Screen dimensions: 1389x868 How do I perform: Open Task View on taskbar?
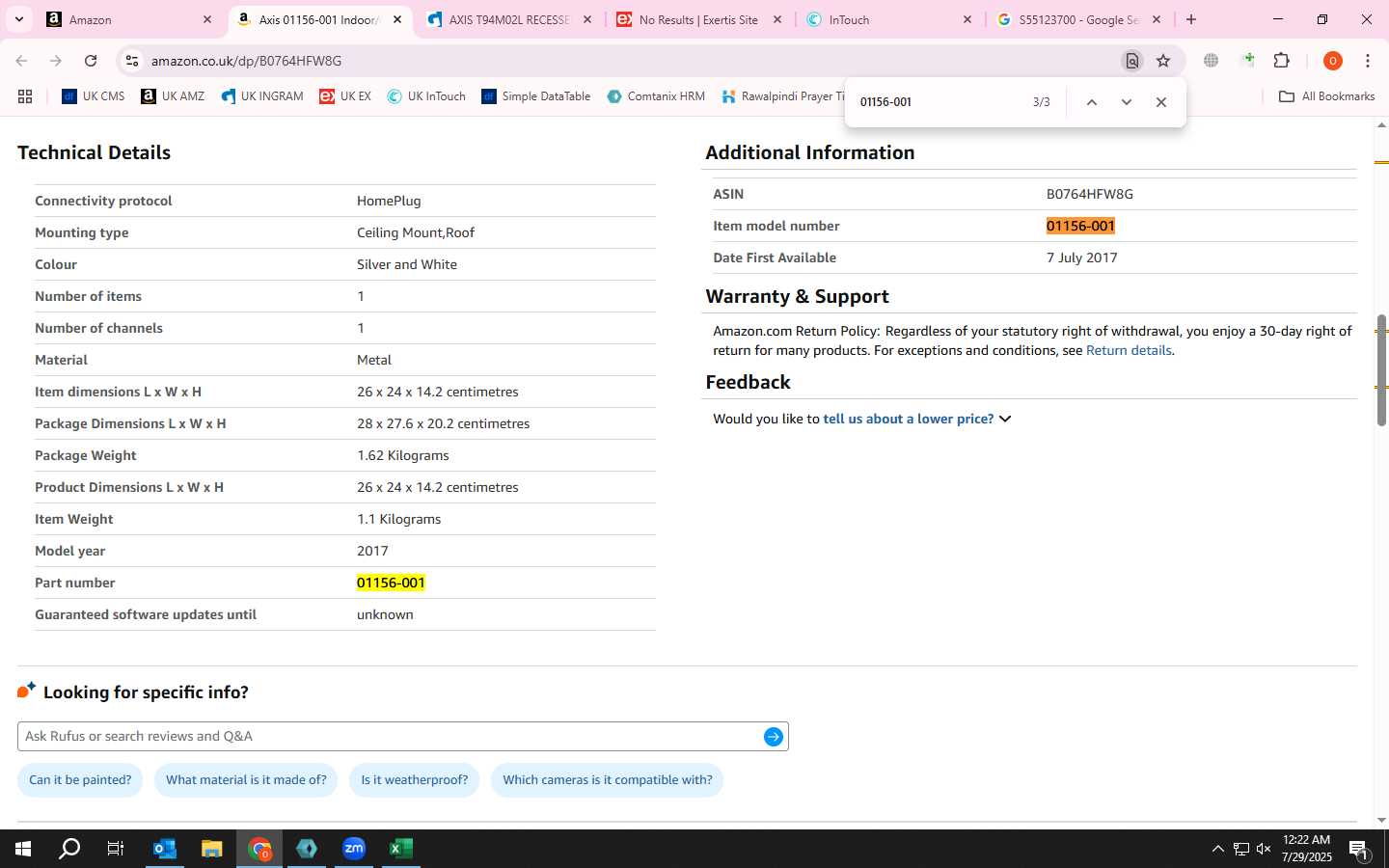tap(115, 849)
